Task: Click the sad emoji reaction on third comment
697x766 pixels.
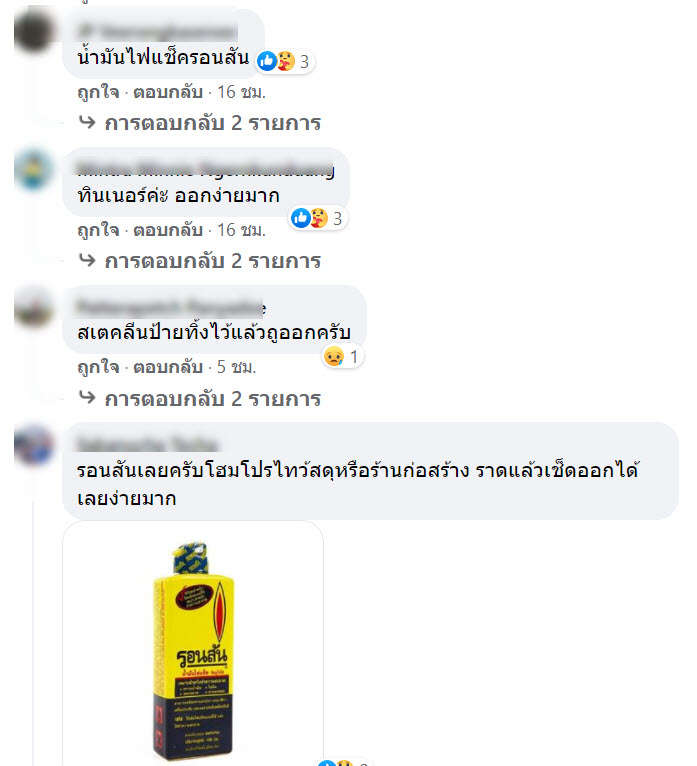Action: point(334,356)
